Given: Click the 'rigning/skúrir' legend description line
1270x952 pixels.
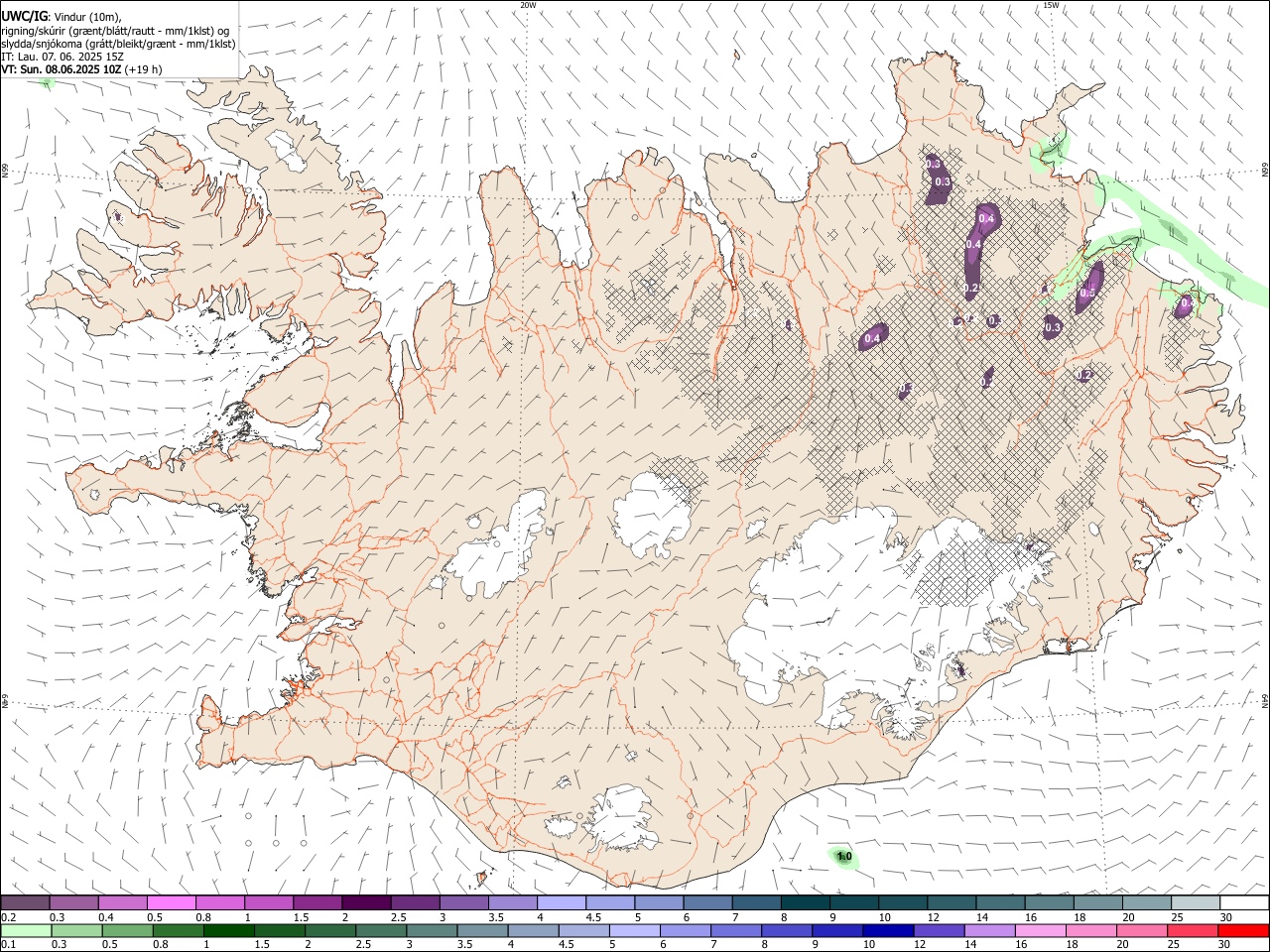Looking at the screenshot, I should (x=114, y=31).
